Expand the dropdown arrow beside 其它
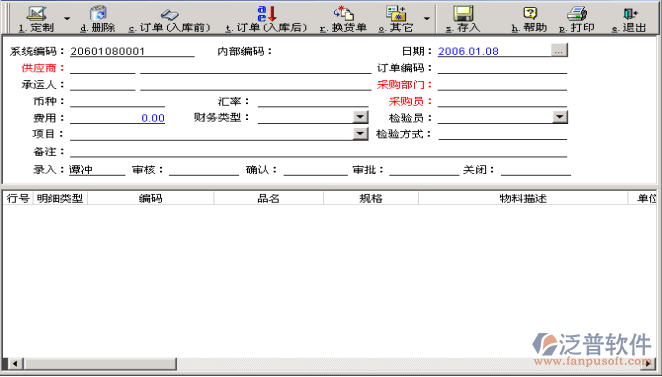 (x=427, y=18)
